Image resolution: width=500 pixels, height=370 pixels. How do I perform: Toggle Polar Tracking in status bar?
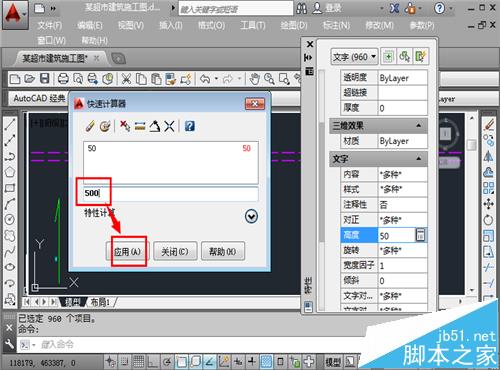pos(167,361)
